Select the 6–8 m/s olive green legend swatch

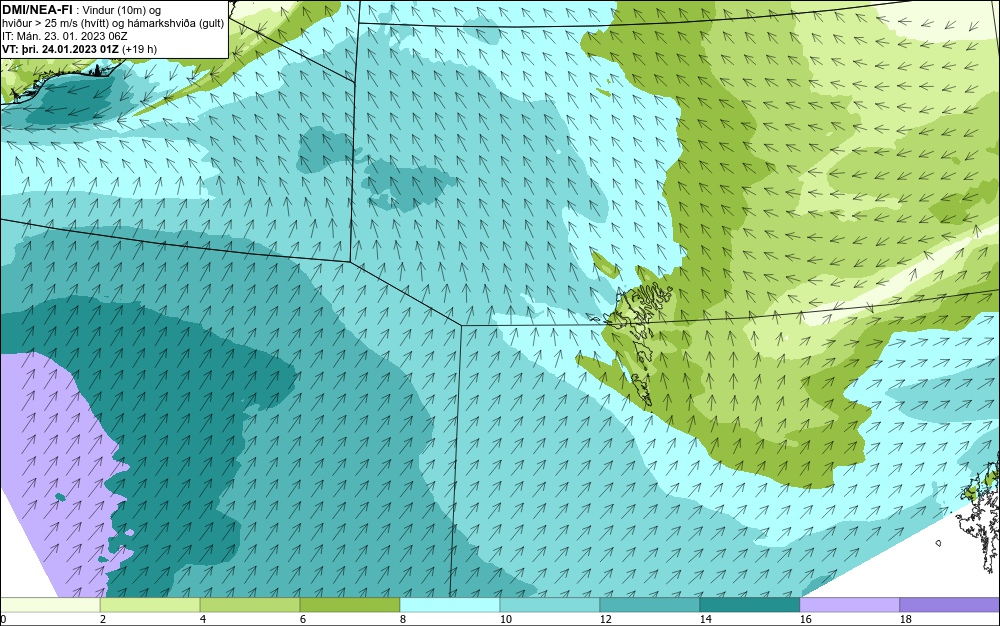tap(350, 605)
